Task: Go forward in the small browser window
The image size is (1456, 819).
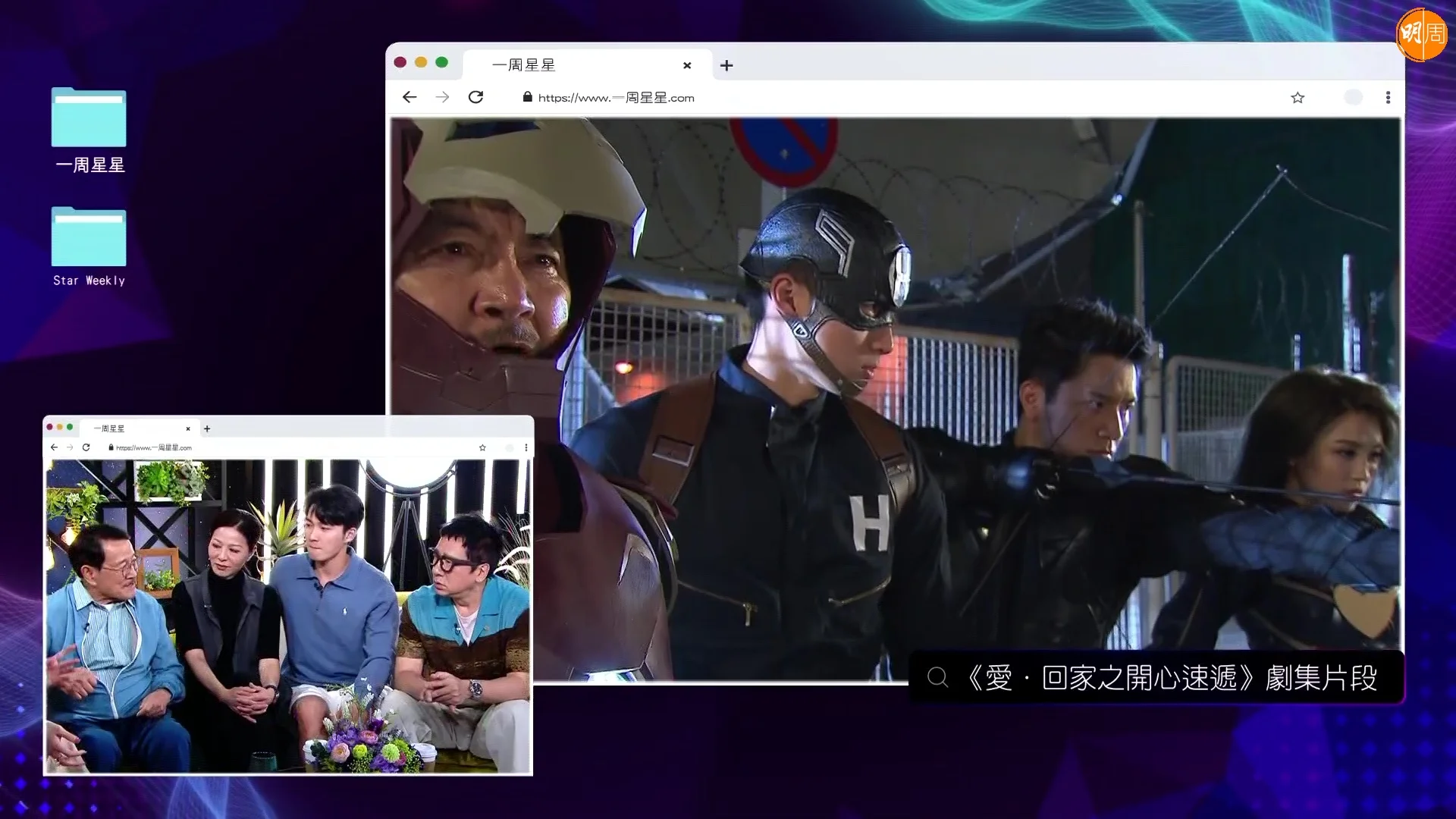Action: tap(70, 447)
